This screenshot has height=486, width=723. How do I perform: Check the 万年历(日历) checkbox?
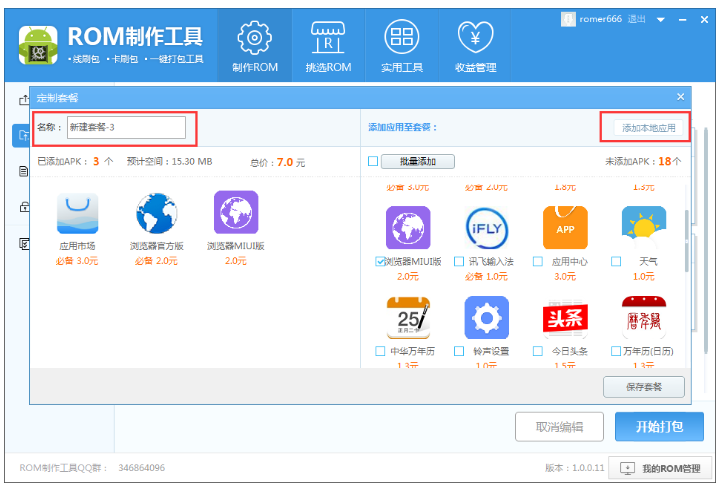pos(616,351)
